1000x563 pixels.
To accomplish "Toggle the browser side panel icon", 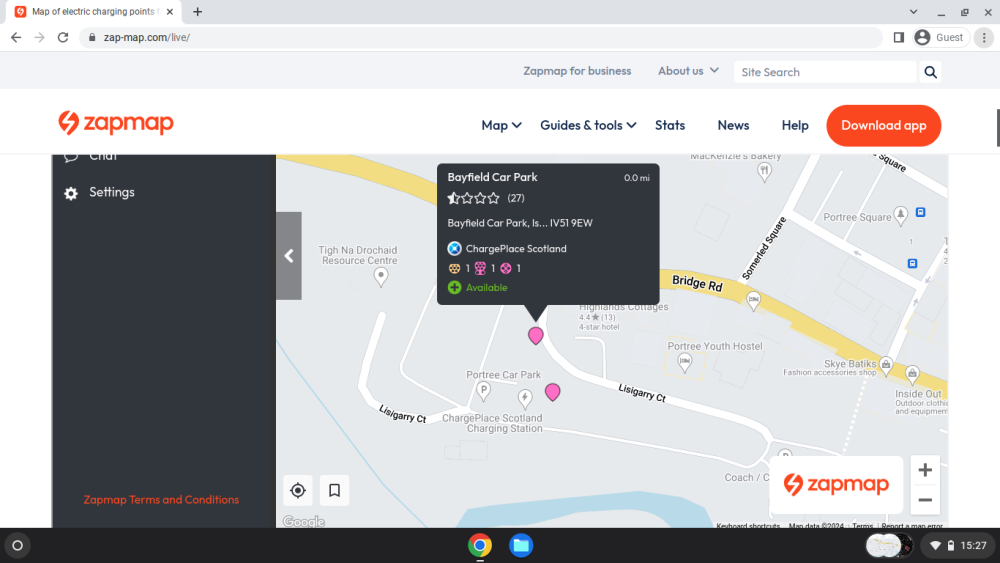I will (899, 38).
